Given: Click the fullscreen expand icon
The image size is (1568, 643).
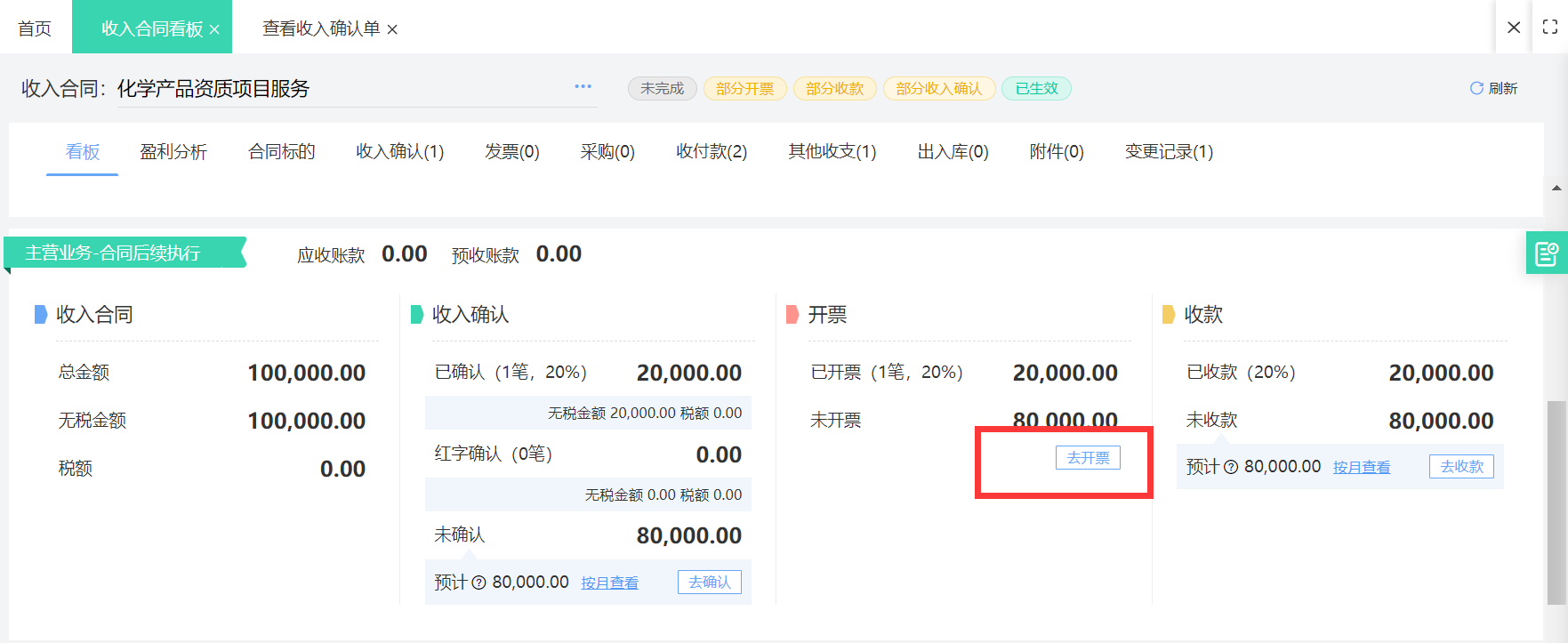Looking at the screenshot, I should [1549, 27].
